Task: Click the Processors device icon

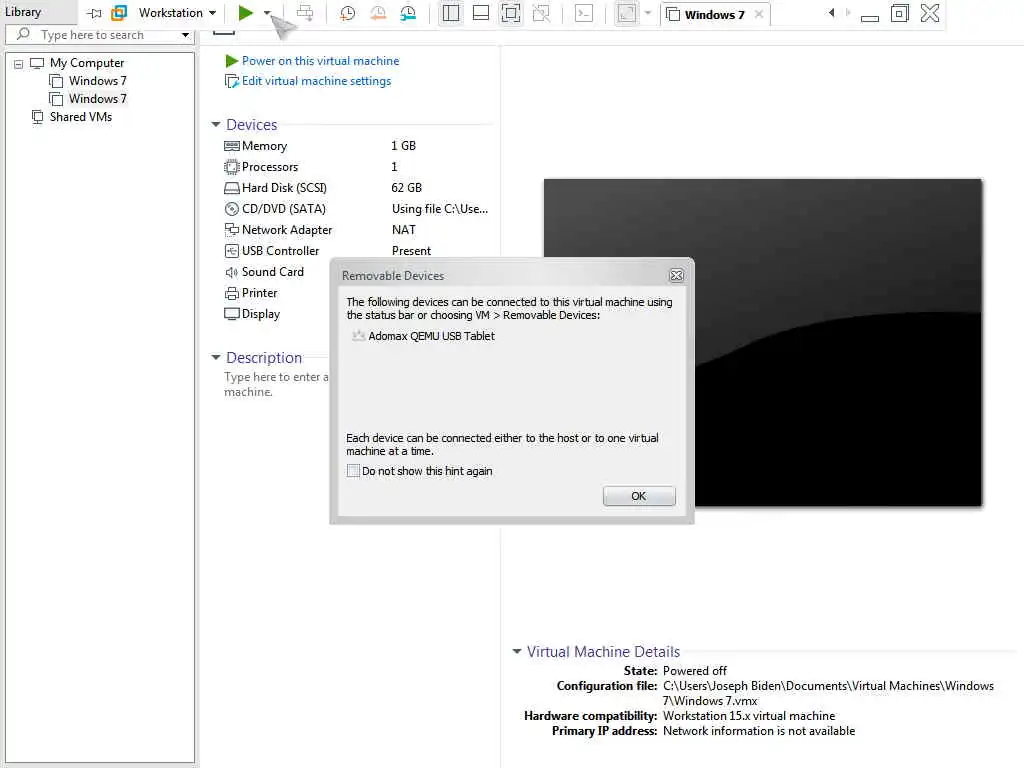Action: [x=231, y=167]
